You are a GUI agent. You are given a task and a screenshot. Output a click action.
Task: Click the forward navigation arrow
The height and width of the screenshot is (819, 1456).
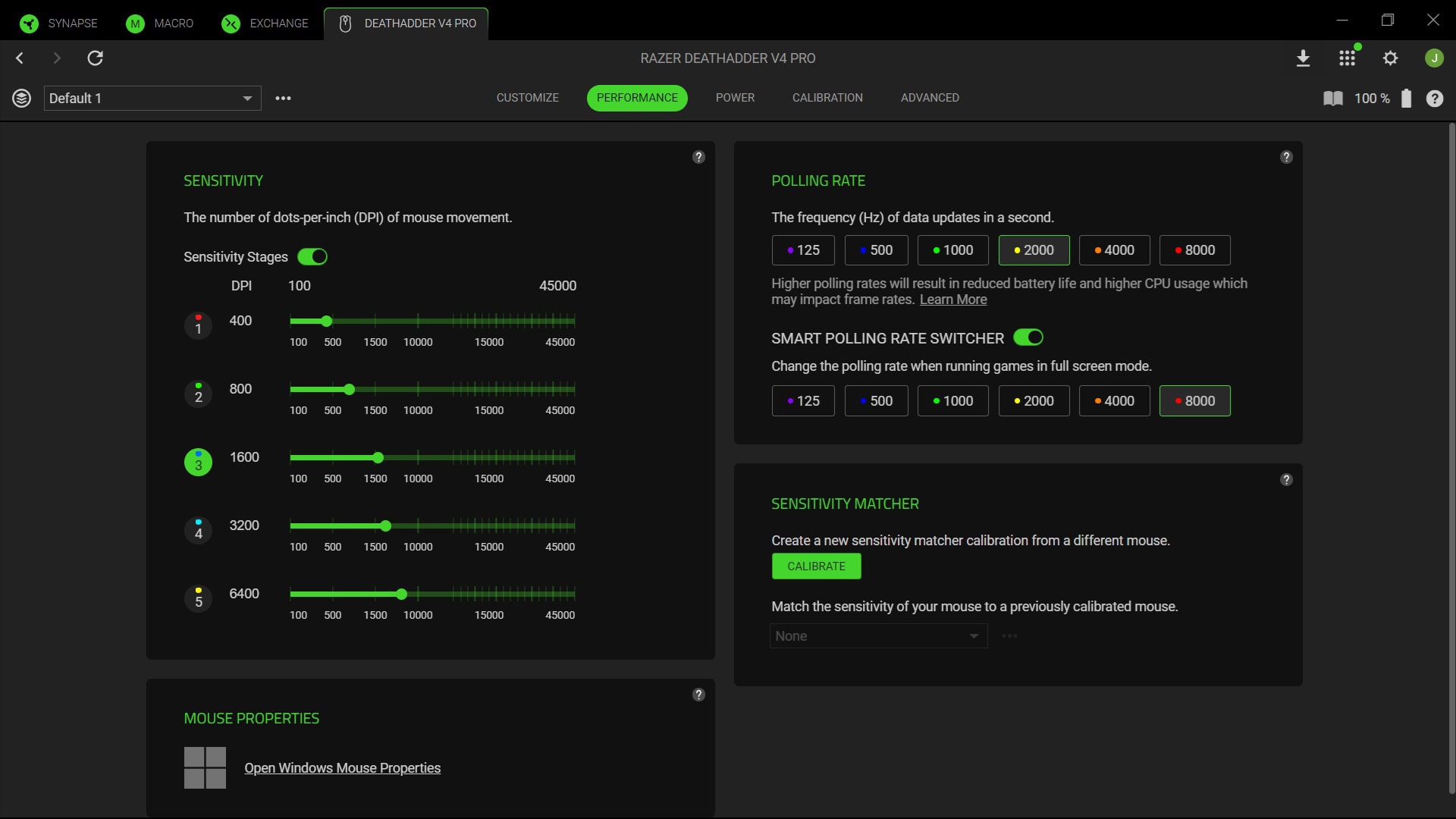tap(57, 58)
